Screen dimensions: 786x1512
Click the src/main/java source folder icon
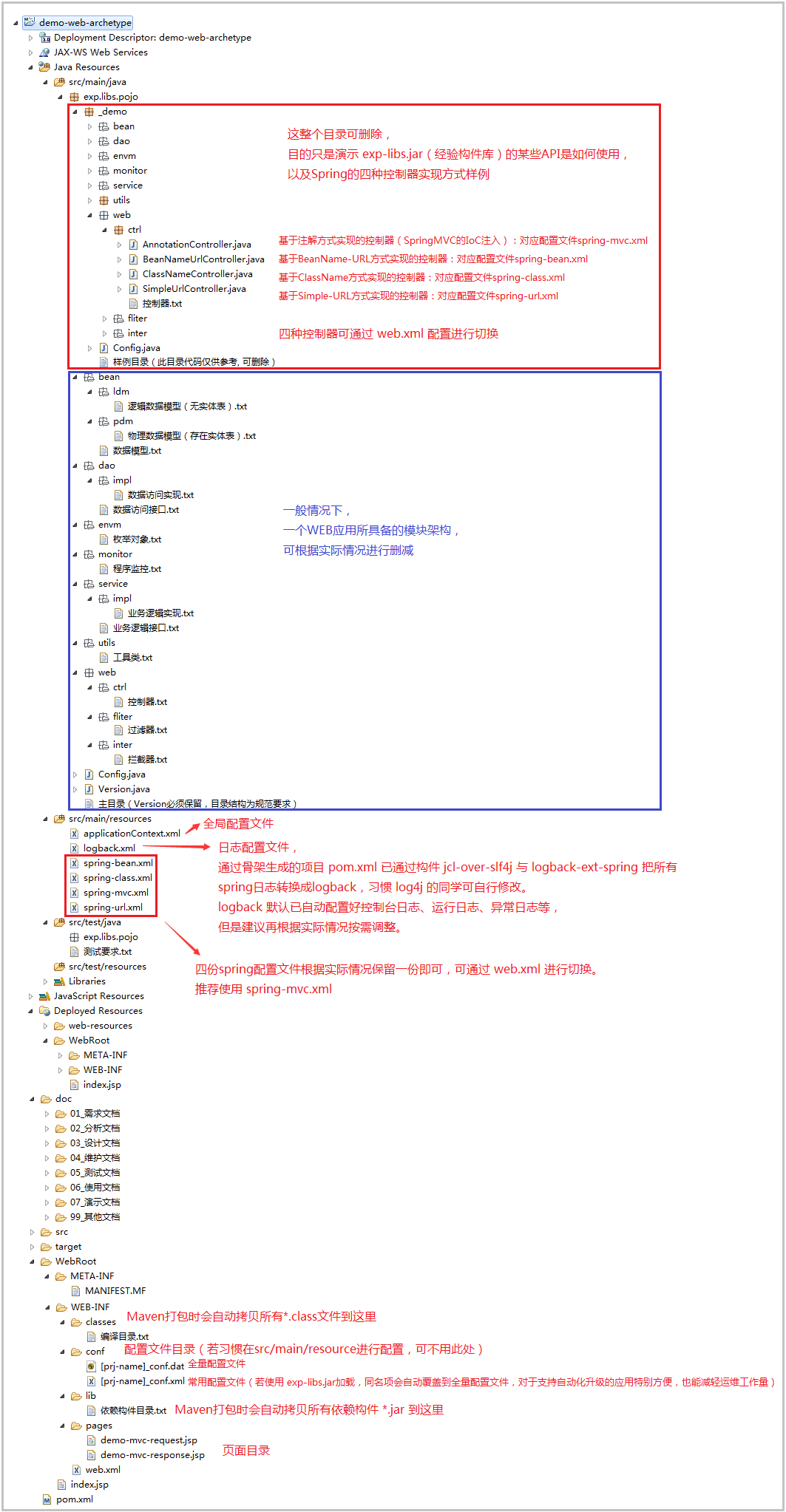[59, 81]
